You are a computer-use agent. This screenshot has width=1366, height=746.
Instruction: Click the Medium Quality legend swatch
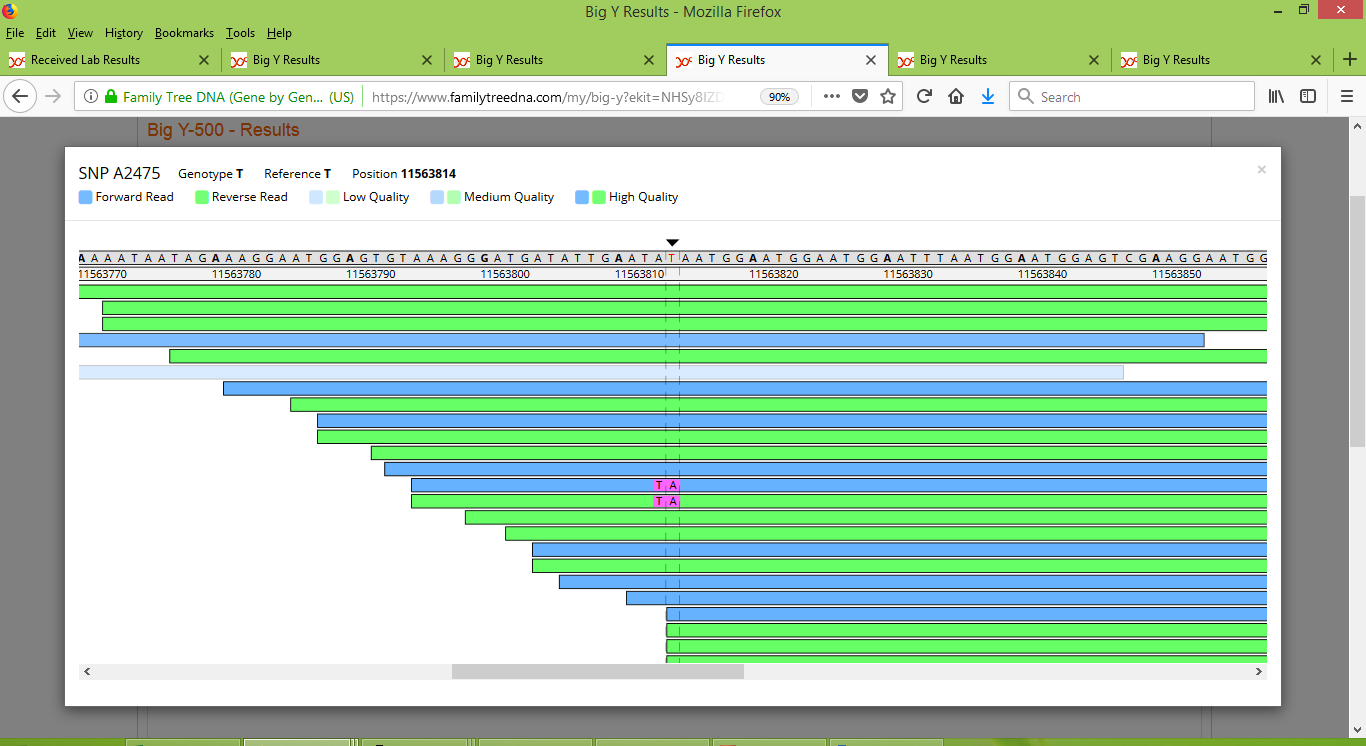pyautogui.click(x=445, y=197)
